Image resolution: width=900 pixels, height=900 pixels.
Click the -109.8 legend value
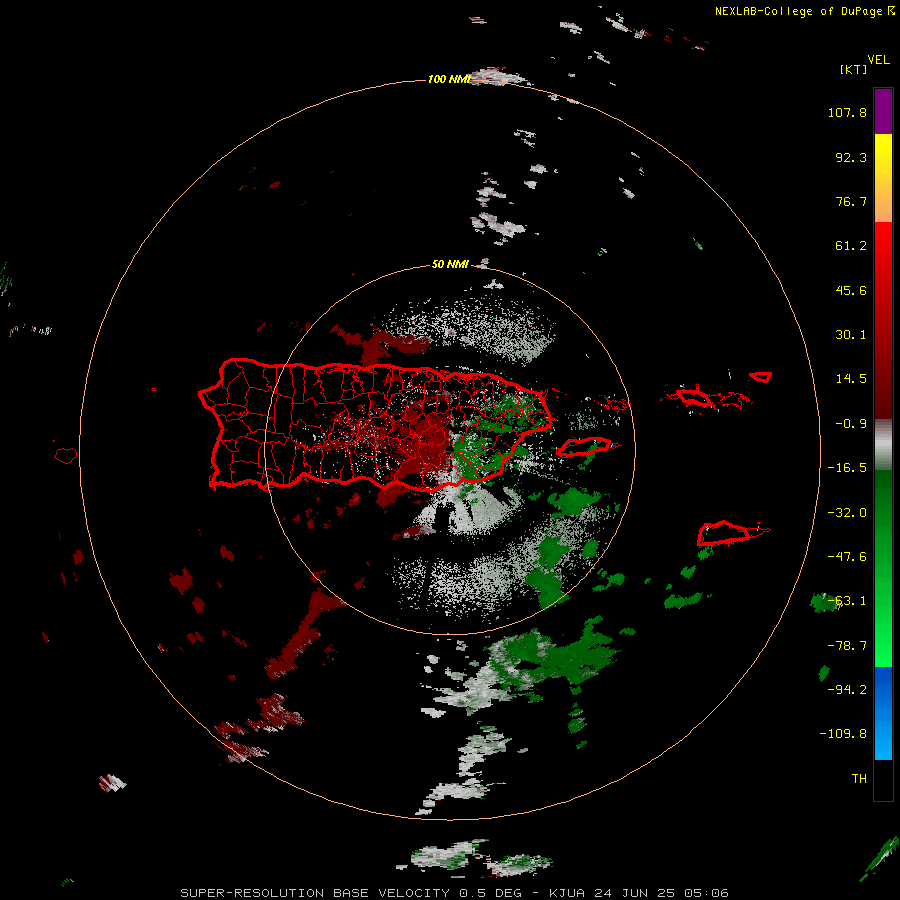843,734
